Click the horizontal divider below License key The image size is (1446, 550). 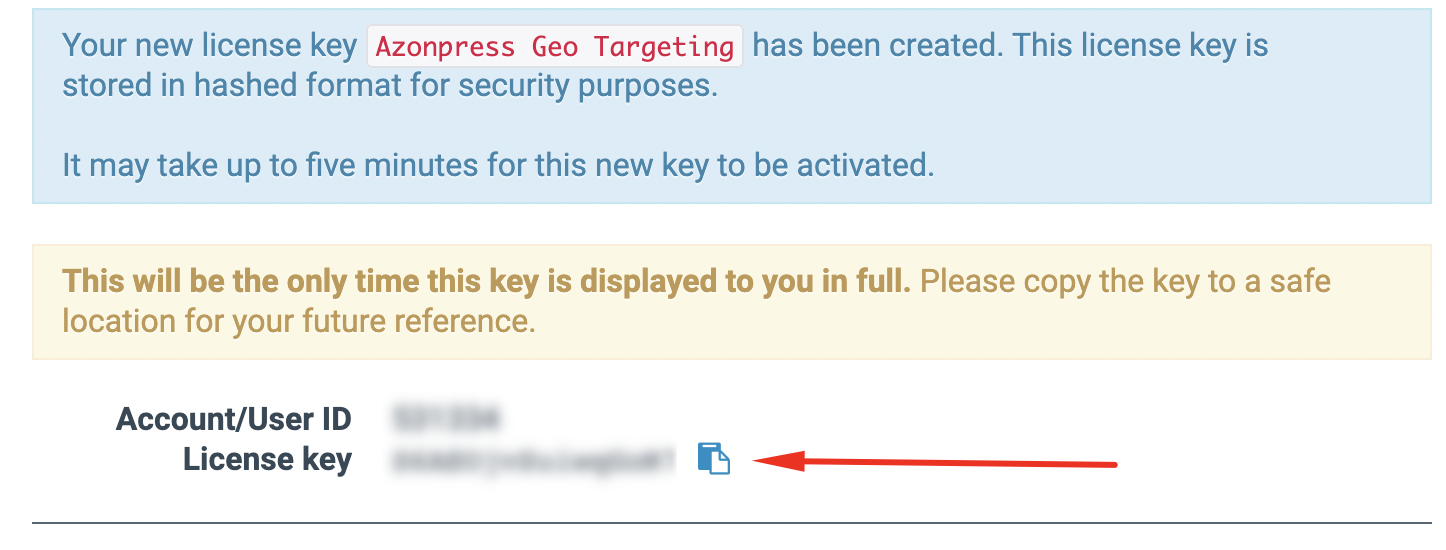(x=732, y=522)
